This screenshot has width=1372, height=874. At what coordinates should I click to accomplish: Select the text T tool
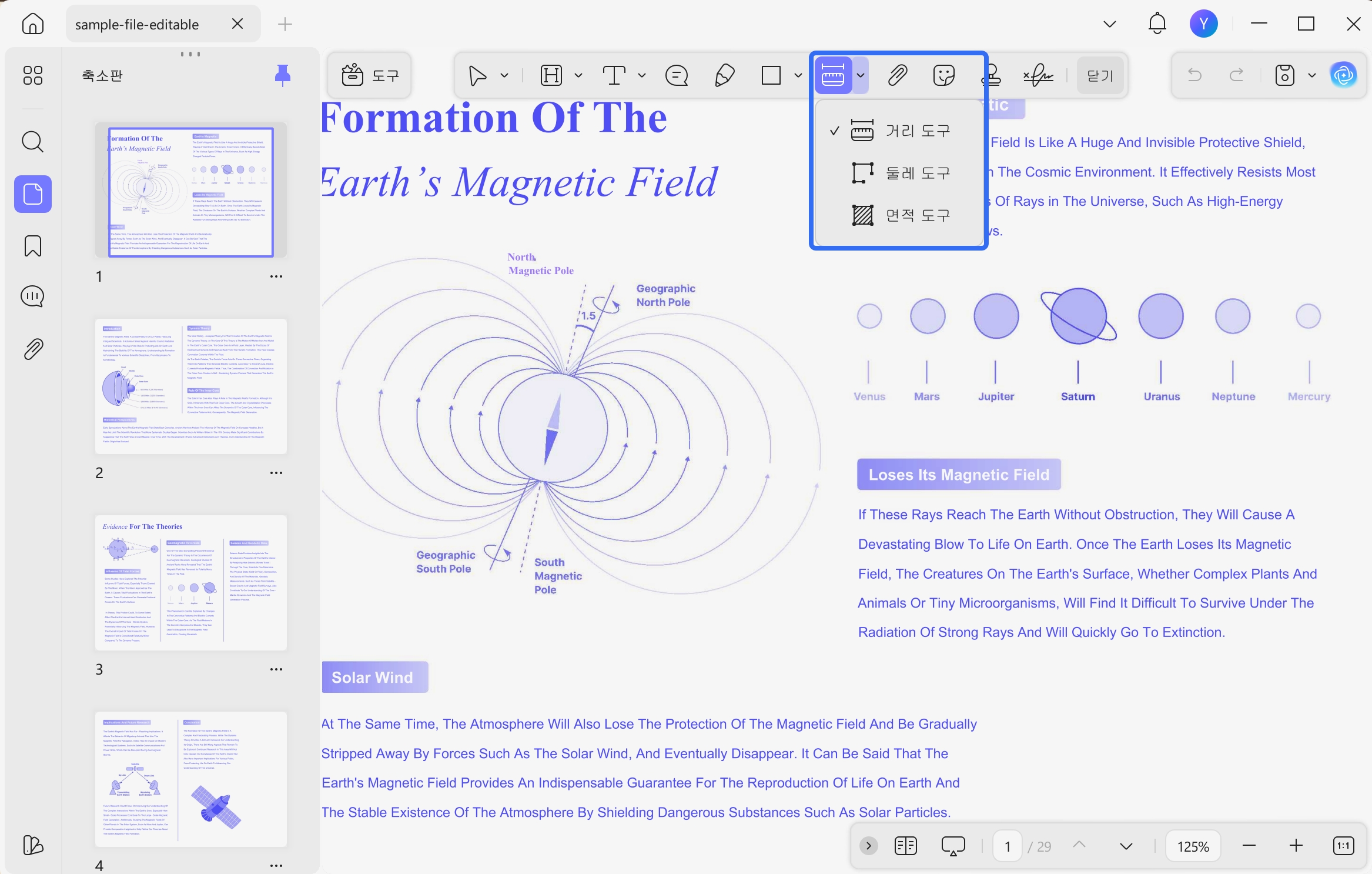(x=614, y=75)
